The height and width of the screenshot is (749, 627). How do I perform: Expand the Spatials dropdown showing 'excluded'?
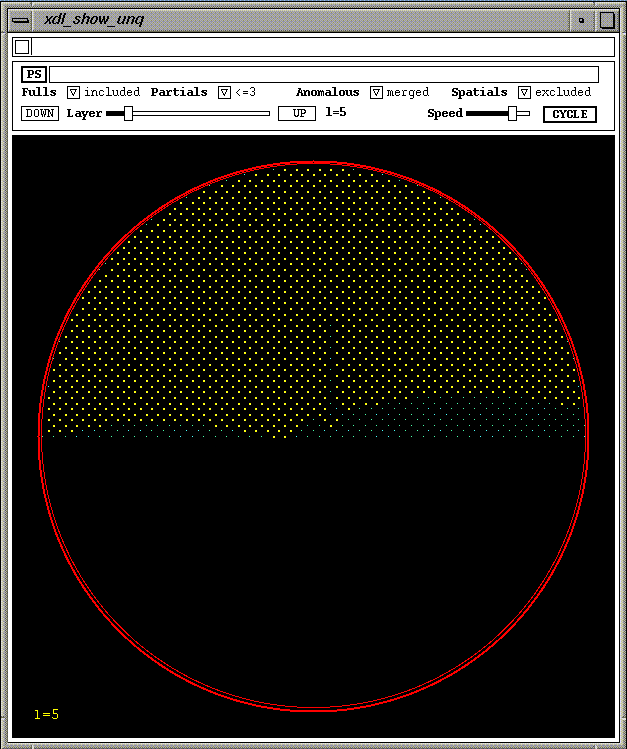(x=524, y=92)
